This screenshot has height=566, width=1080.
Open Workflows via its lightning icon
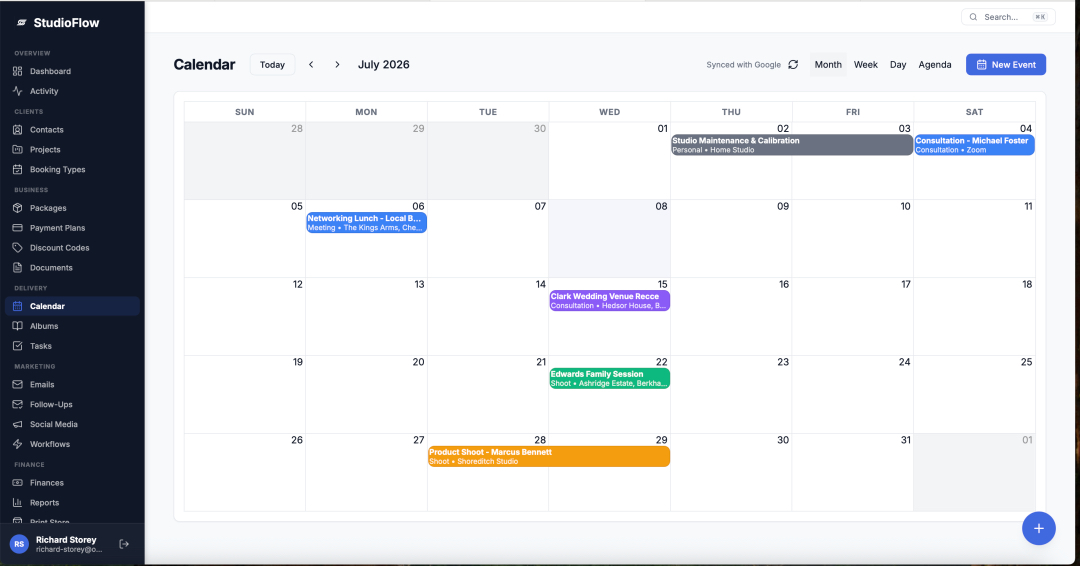(18, 445)
